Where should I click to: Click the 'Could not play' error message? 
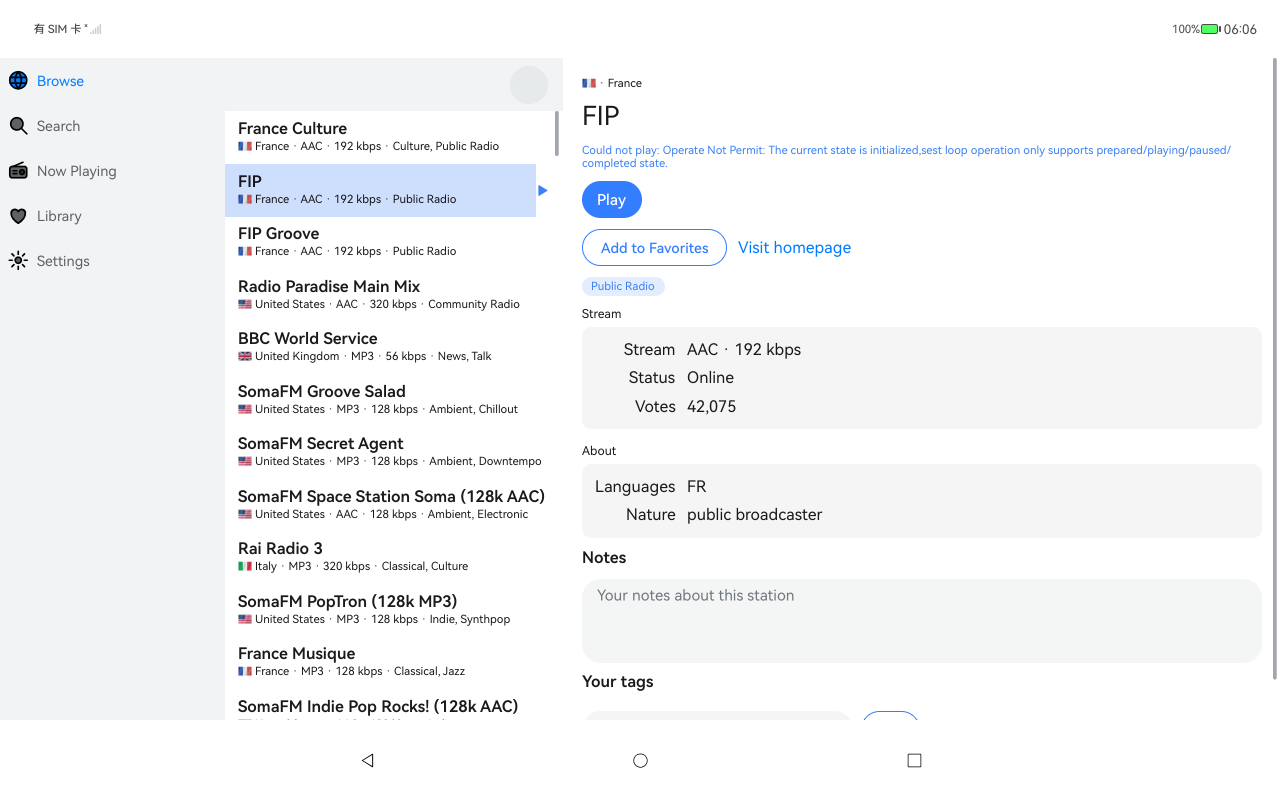(906, 157)
